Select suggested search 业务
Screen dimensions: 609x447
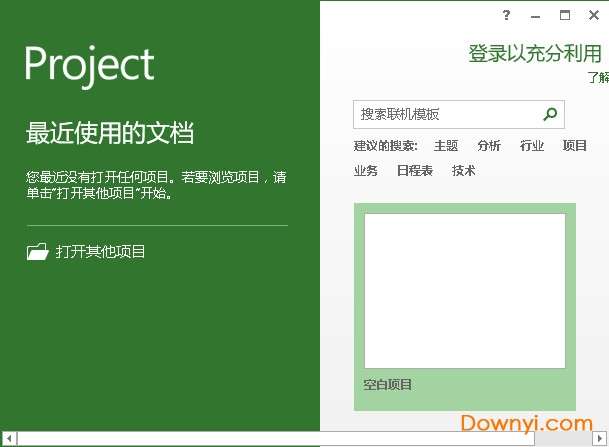pyautogui.click(x=365, y=170)
